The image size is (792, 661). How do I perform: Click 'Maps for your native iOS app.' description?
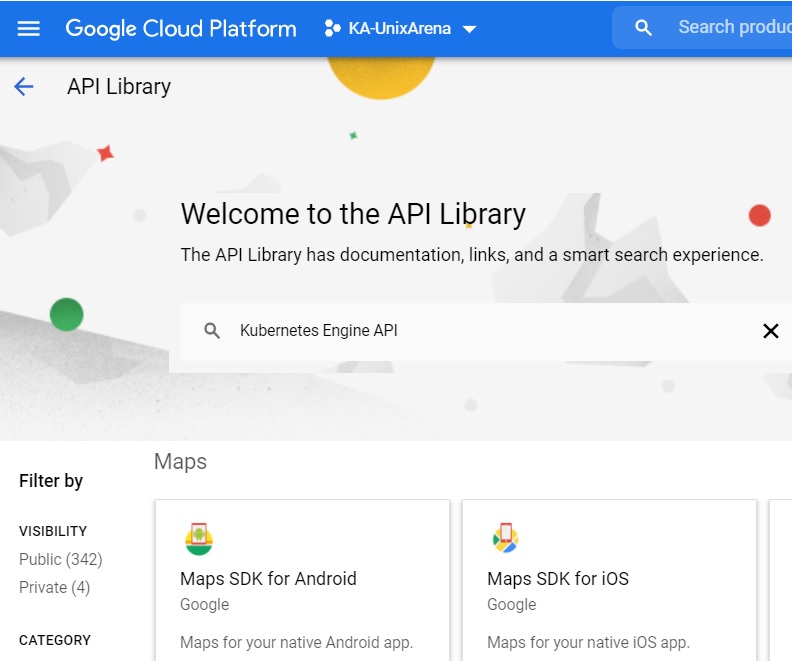pos(588,642)
